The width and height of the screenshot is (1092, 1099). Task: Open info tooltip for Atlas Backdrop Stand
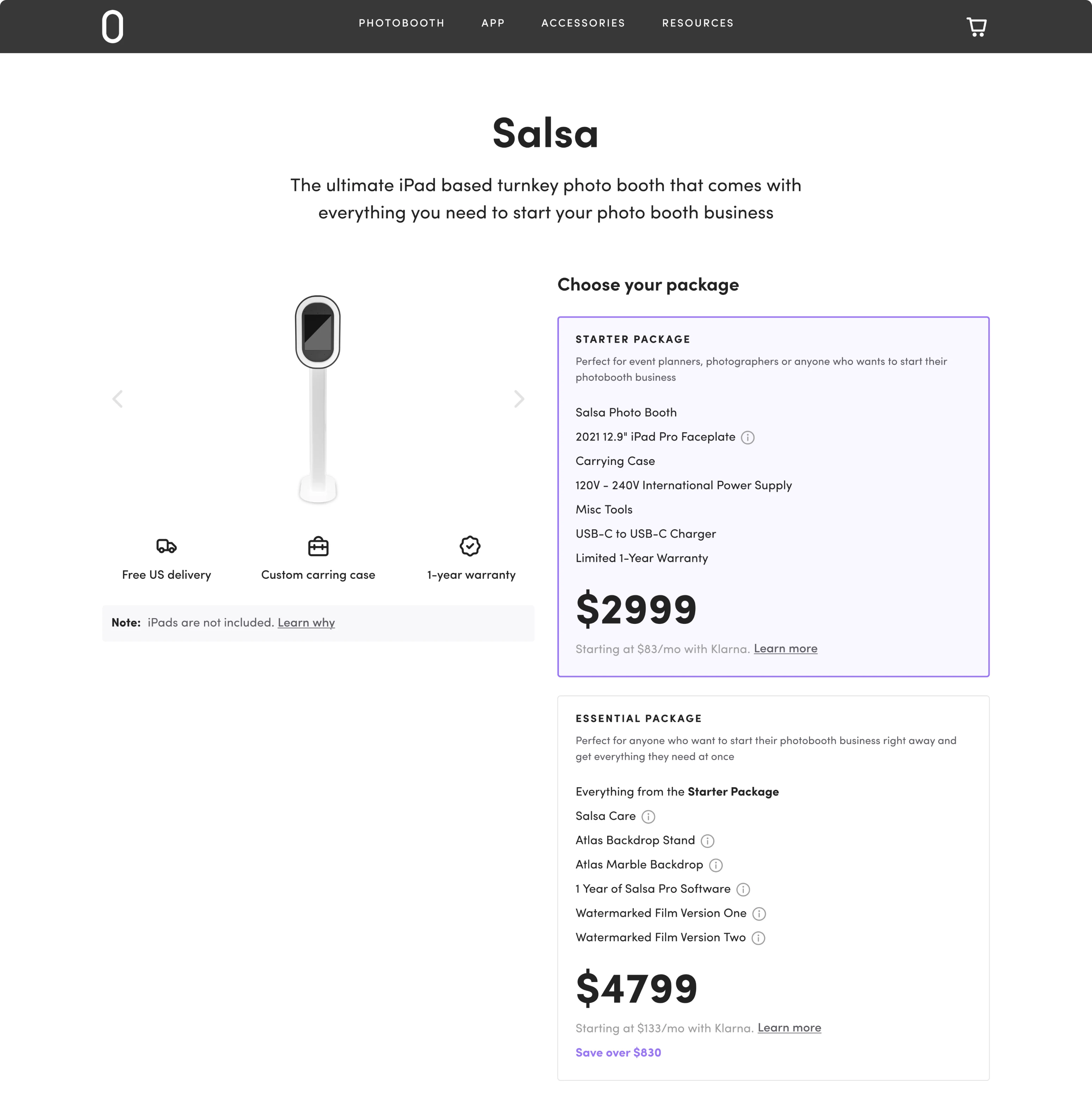[x=707, y=841]
